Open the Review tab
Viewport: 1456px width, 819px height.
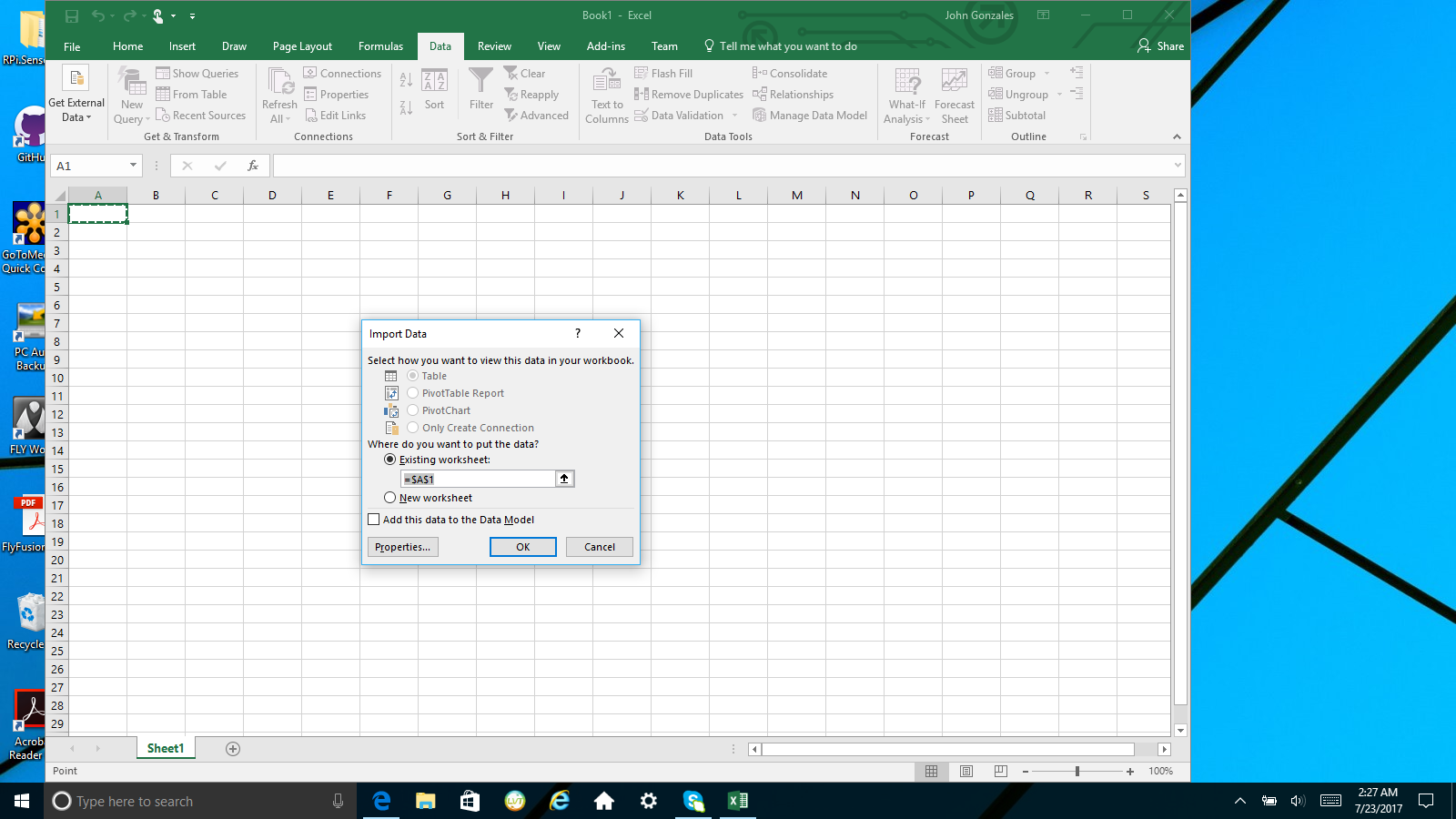tap(493, 45)
